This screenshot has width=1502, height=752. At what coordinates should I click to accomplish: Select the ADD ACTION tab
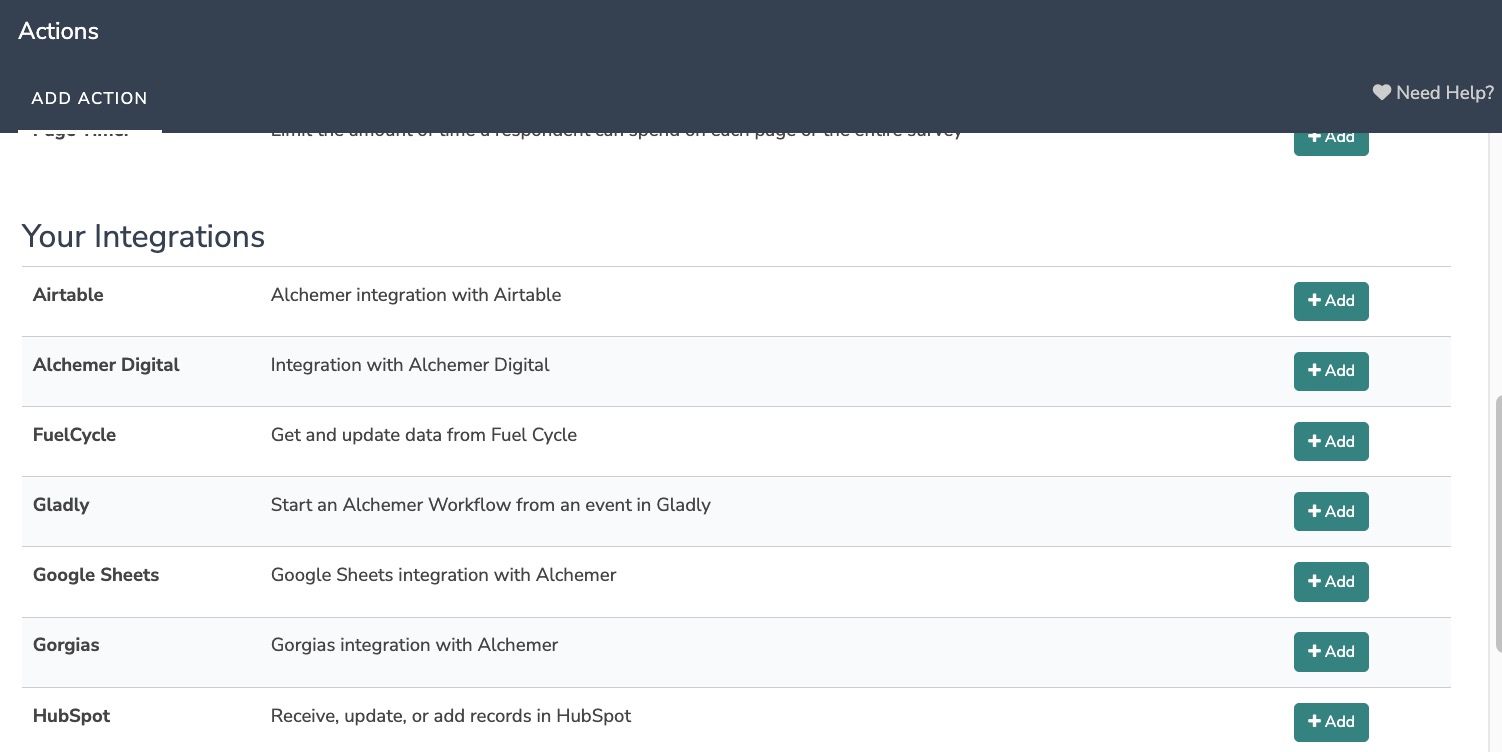click(89, 98)
